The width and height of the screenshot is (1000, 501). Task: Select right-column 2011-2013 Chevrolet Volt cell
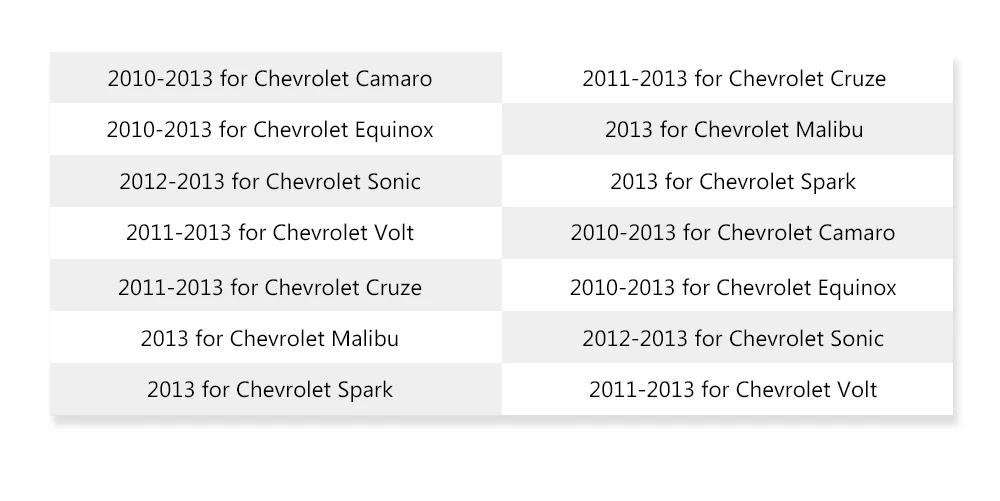pyautogui.click(x=728, y=389)
